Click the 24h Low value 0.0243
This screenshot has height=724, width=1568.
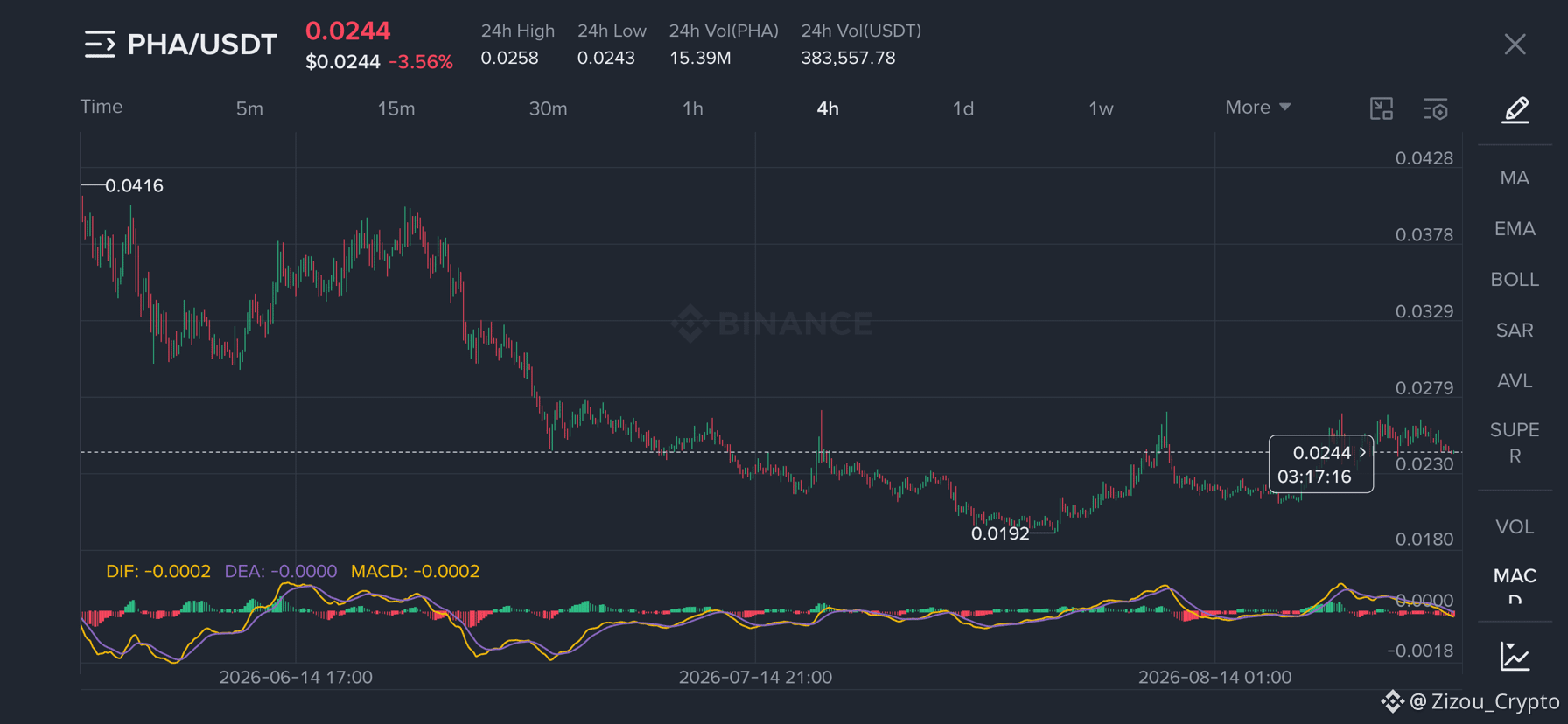point(605,58)
